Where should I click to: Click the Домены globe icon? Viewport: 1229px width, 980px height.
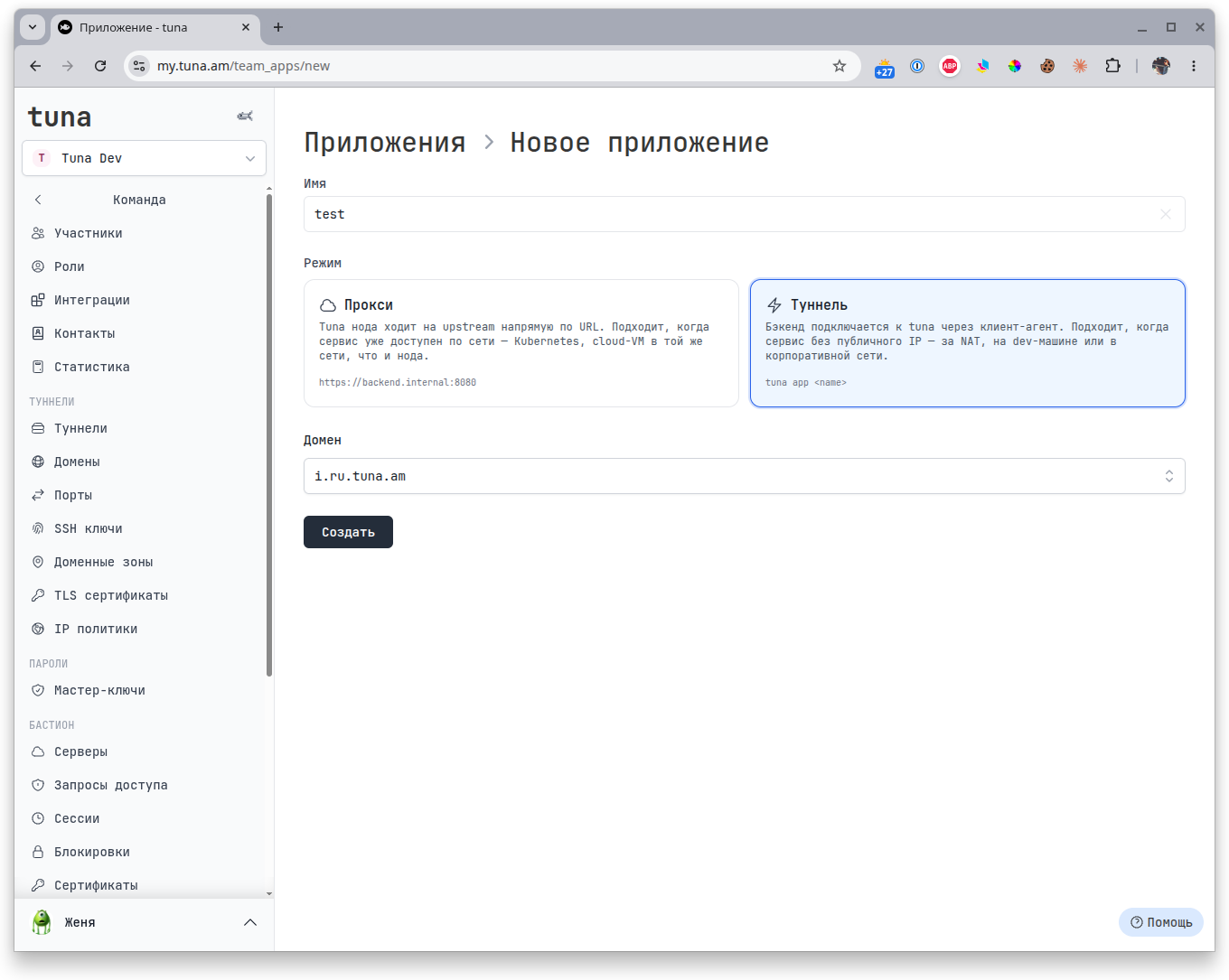[x=38, y=462]
